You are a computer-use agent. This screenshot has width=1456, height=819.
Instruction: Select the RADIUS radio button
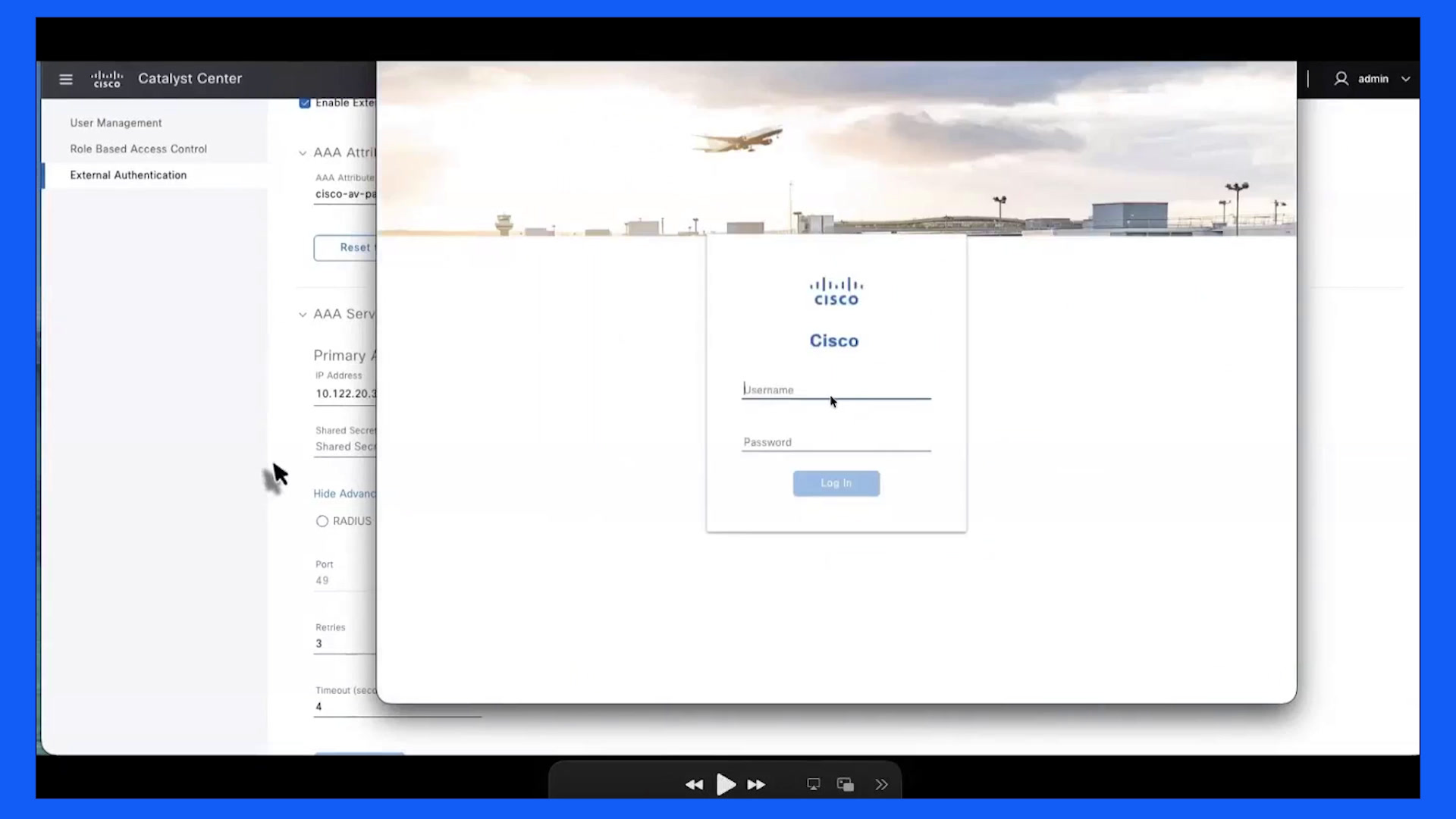[322, 521]
